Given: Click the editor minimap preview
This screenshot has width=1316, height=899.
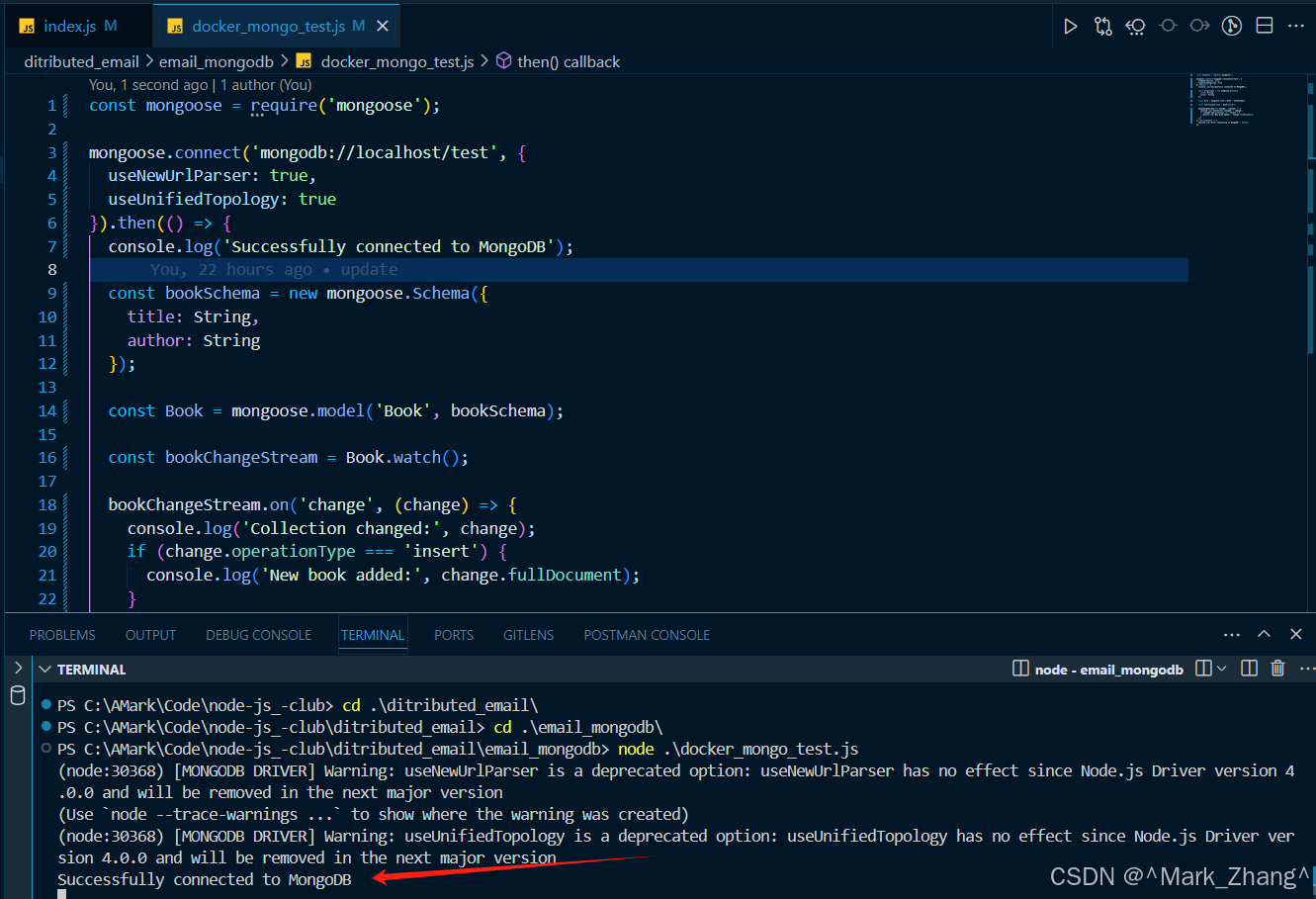Looking at the screenshot, I should click(x=1223, y=99).
